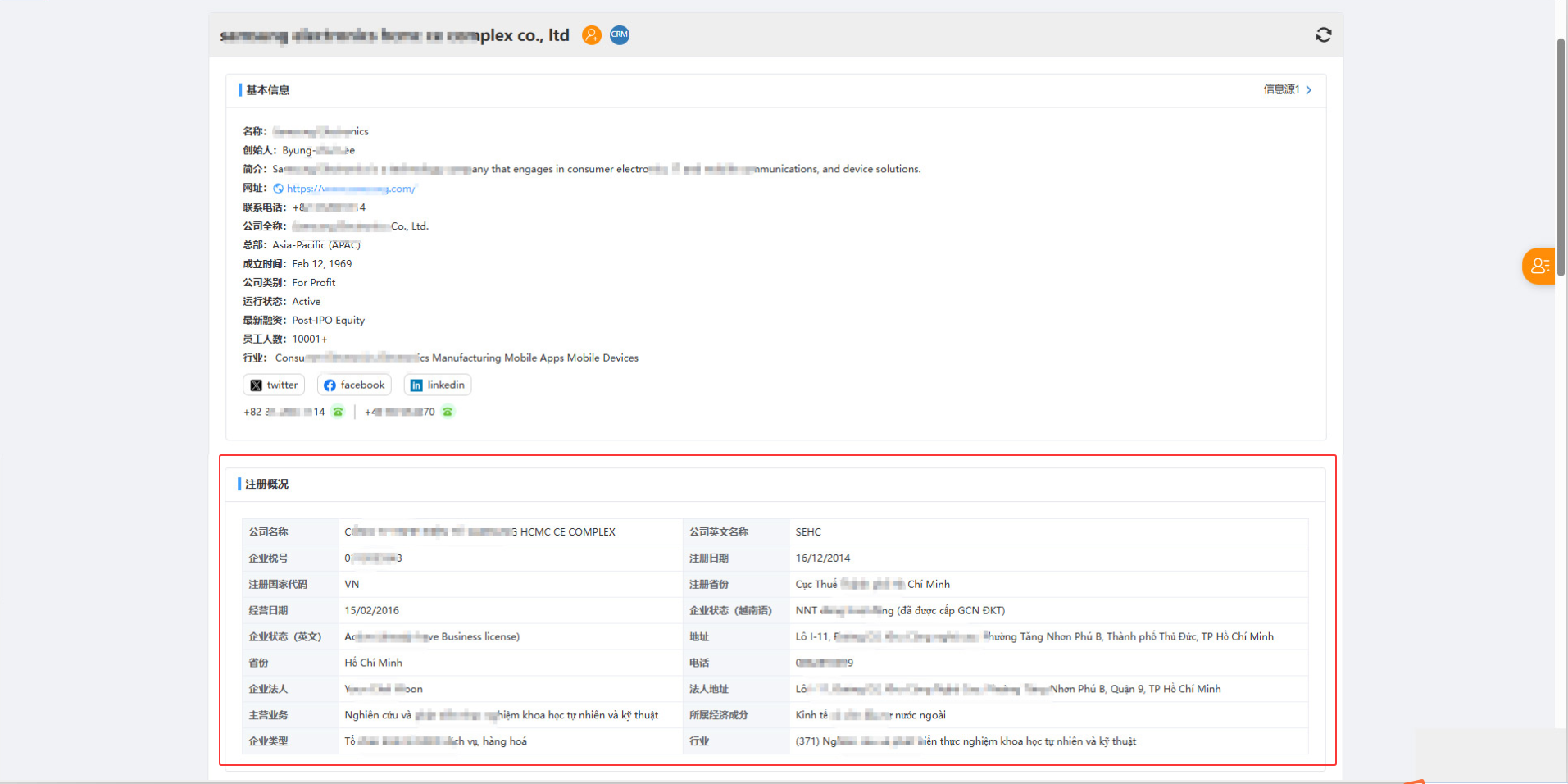Click the Hồ Chí Minh province value
The height and width of the screenshot is (784, 1568).
point(373,663)
